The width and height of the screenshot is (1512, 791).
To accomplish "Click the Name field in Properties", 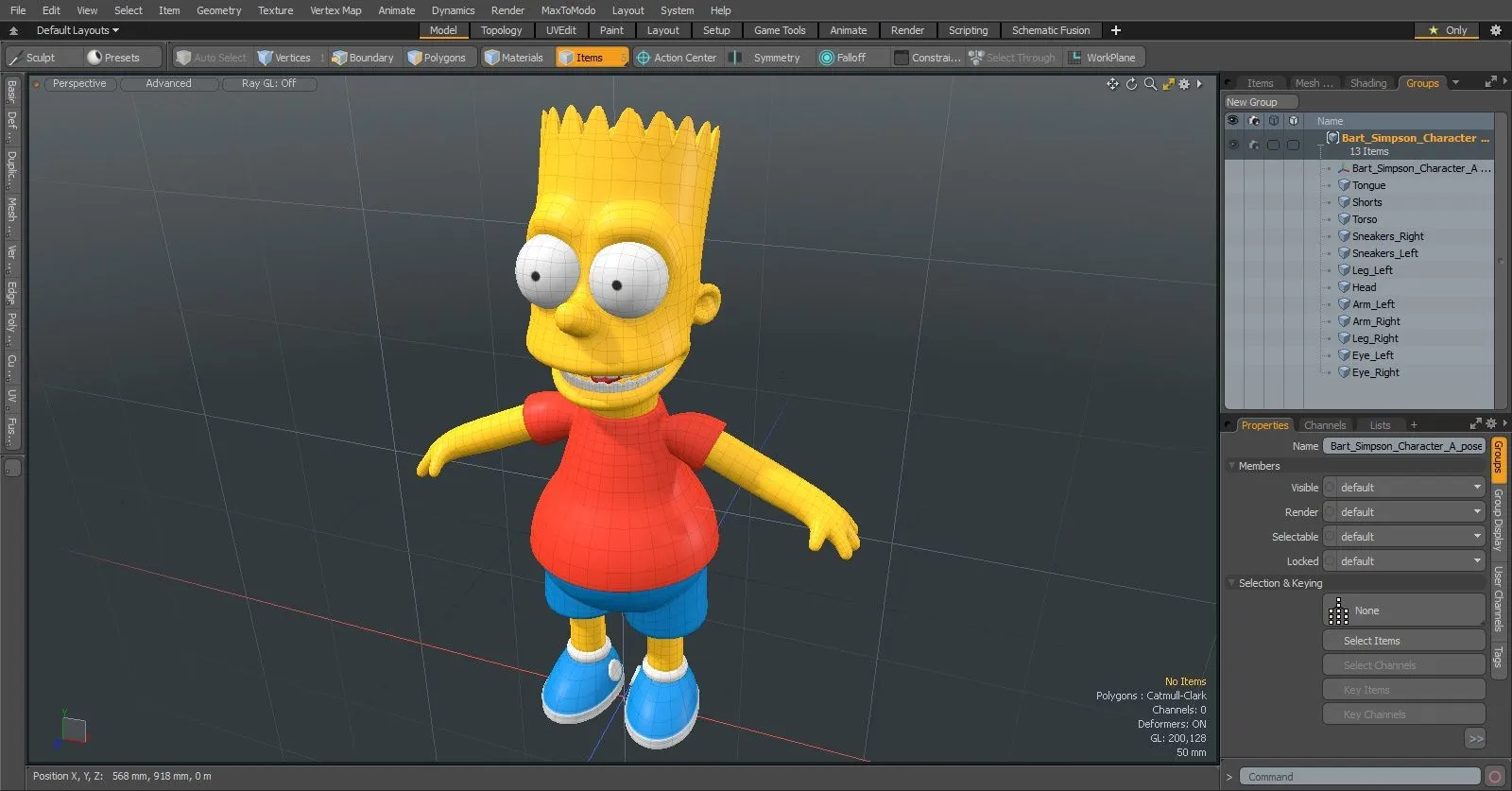I will point(1403,446).
